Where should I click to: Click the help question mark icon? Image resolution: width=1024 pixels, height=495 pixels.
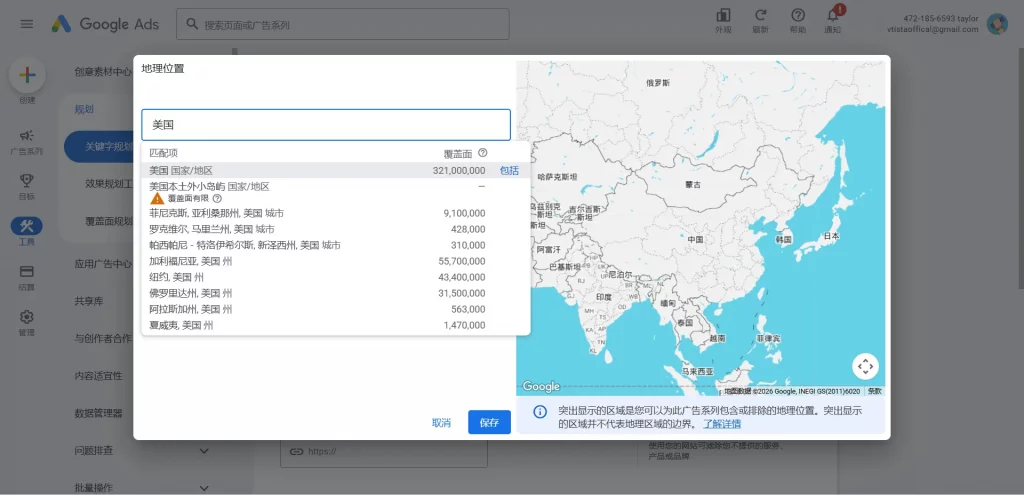click(x=797, y=16)
